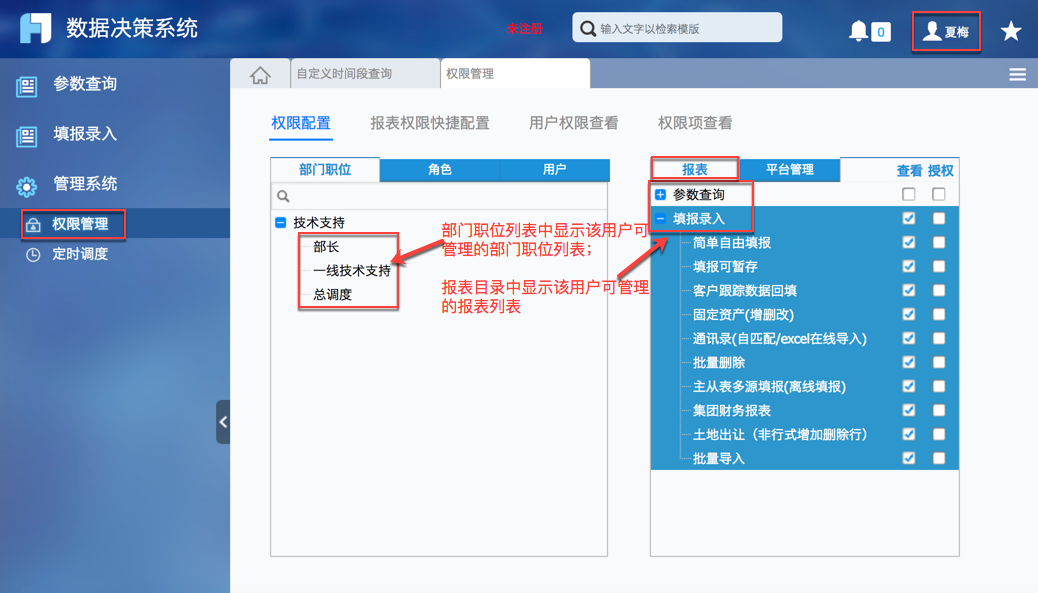This screenshot has height=593, width=1038.
Task: Select the 平台管理 permissions tab
Action: pyautogui.click(x=790, y=169)
